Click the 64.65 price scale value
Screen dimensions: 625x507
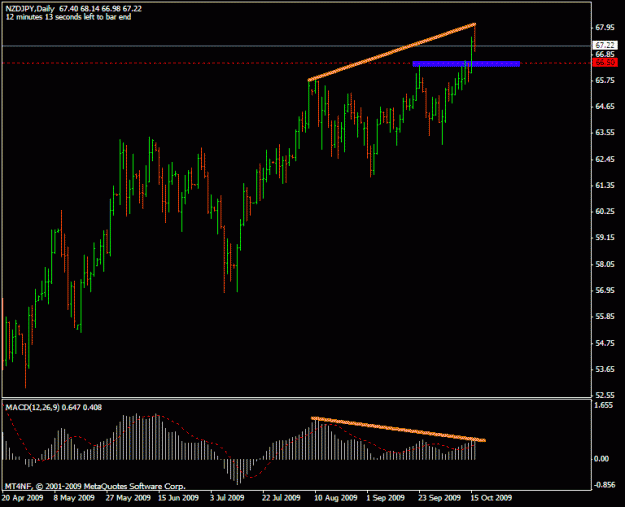(x=604, y=106)
